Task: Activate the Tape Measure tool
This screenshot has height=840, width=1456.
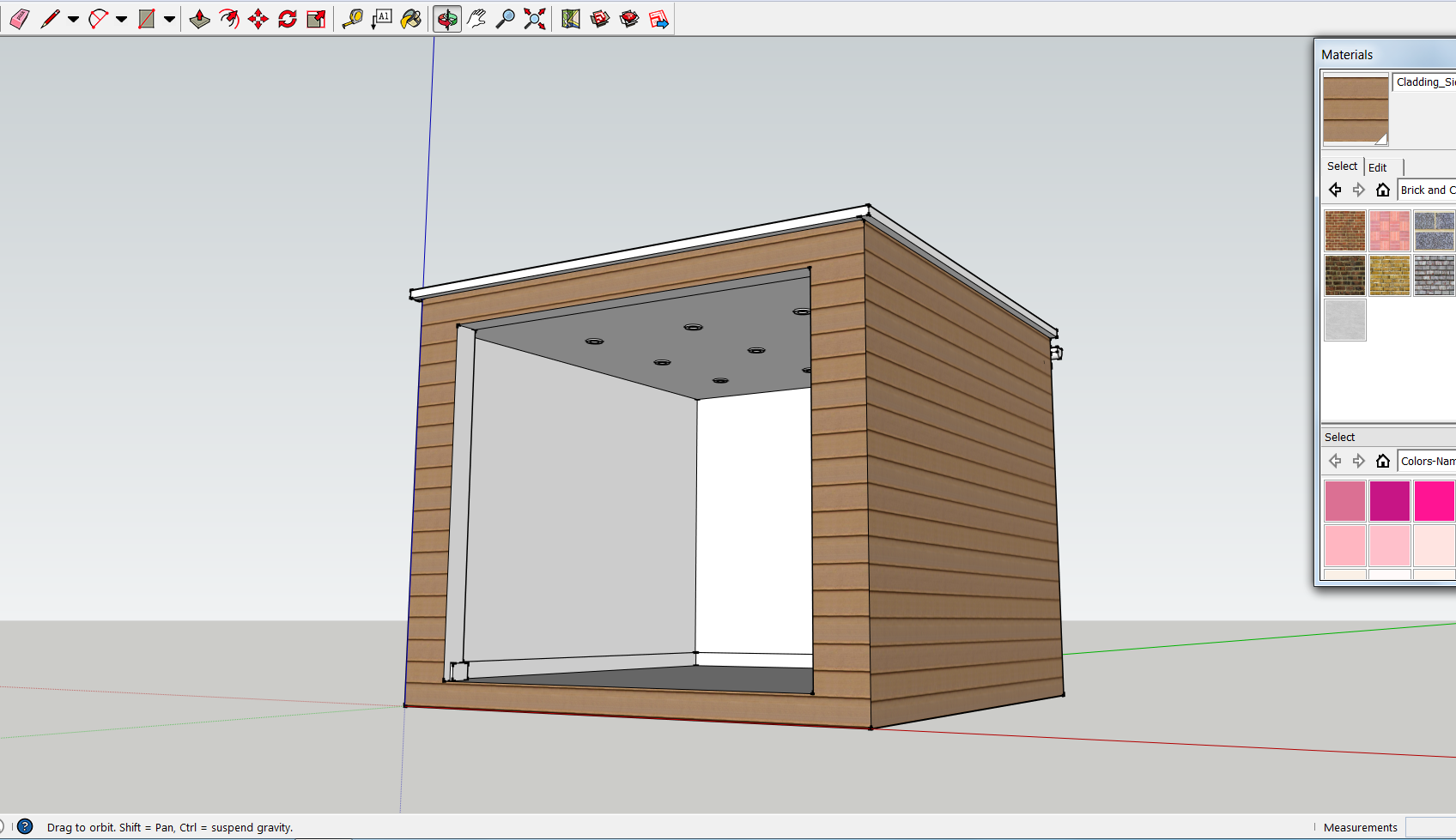Action: click(x=352, y=19)
